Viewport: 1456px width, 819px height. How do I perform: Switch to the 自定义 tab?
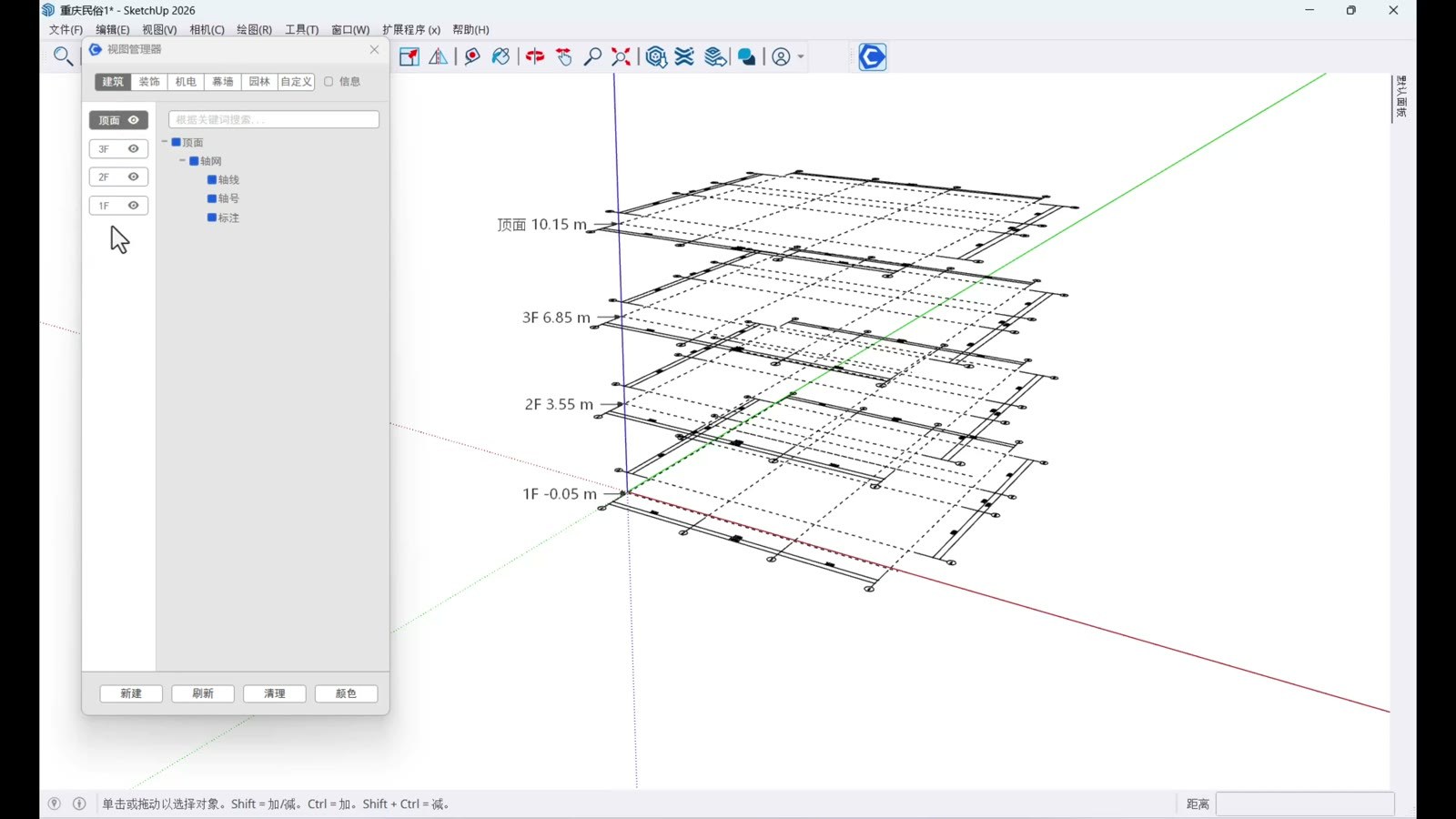[x=297, y=82]
